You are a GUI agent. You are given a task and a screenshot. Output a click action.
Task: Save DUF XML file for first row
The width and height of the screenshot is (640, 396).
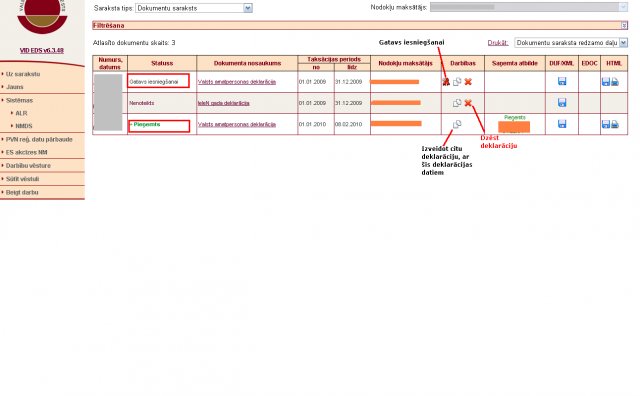point(562,81)
